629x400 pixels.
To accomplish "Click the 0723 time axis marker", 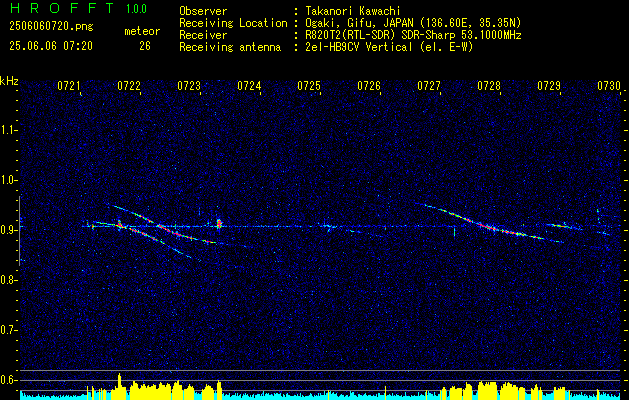I will coord(189,86).
